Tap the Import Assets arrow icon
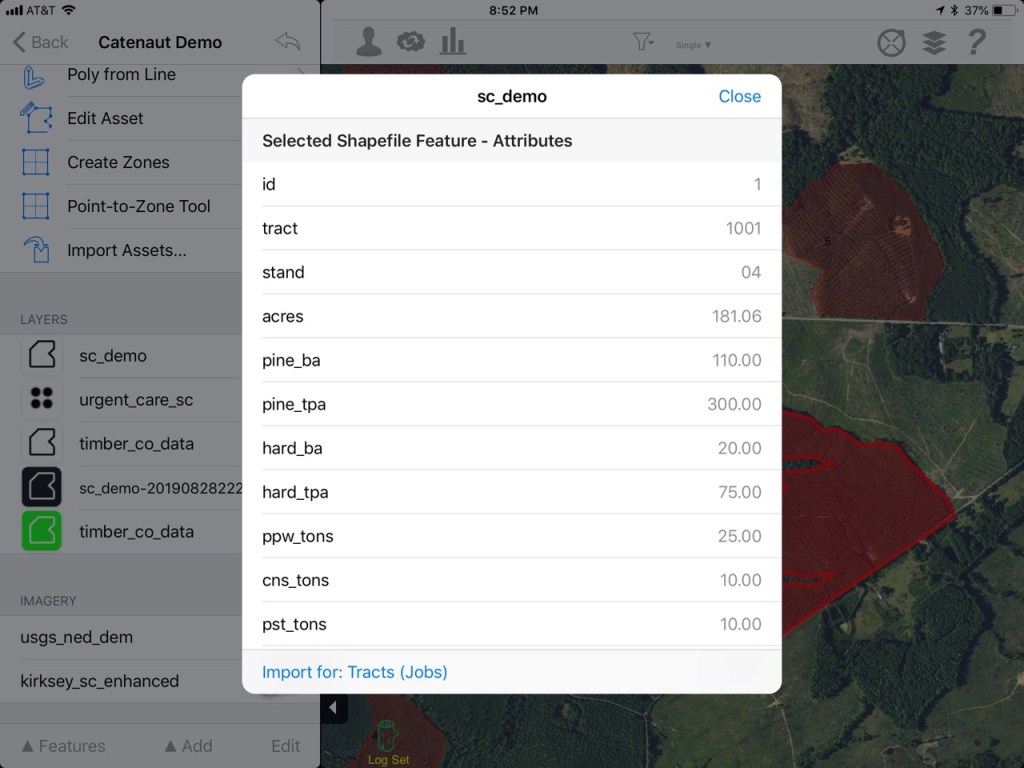Viewport: 1024px width, 768px height. coord(36,250)
